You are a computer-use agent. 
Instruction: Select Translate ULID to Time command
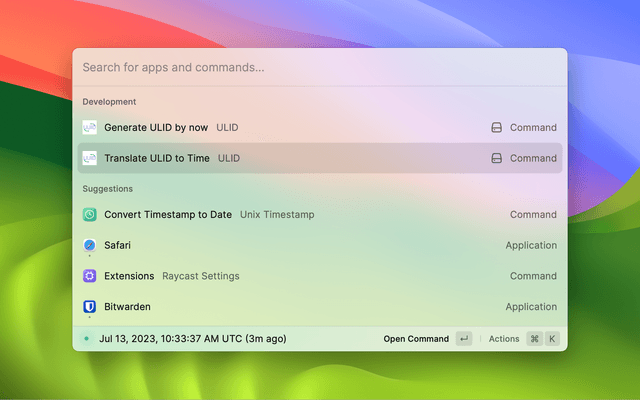tap(157, 158)
